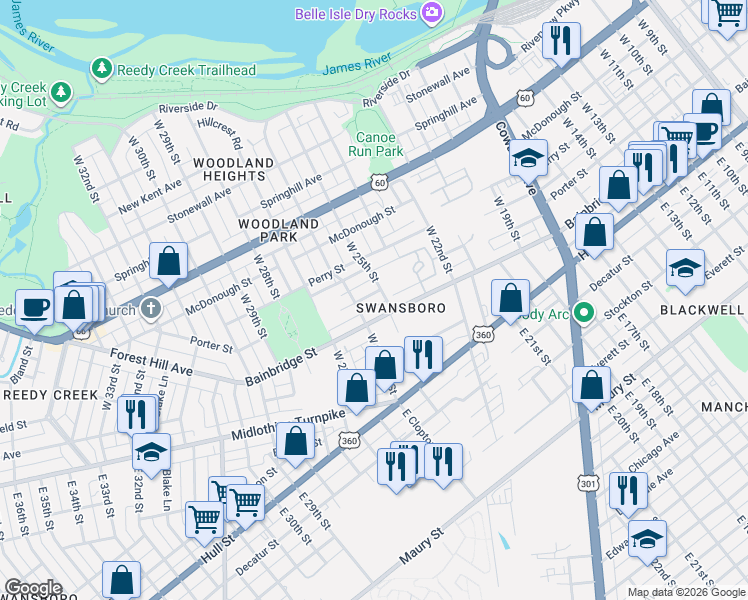Click the church cross marker icon
This screenshot has height=600, width=748.
[151, 308]
